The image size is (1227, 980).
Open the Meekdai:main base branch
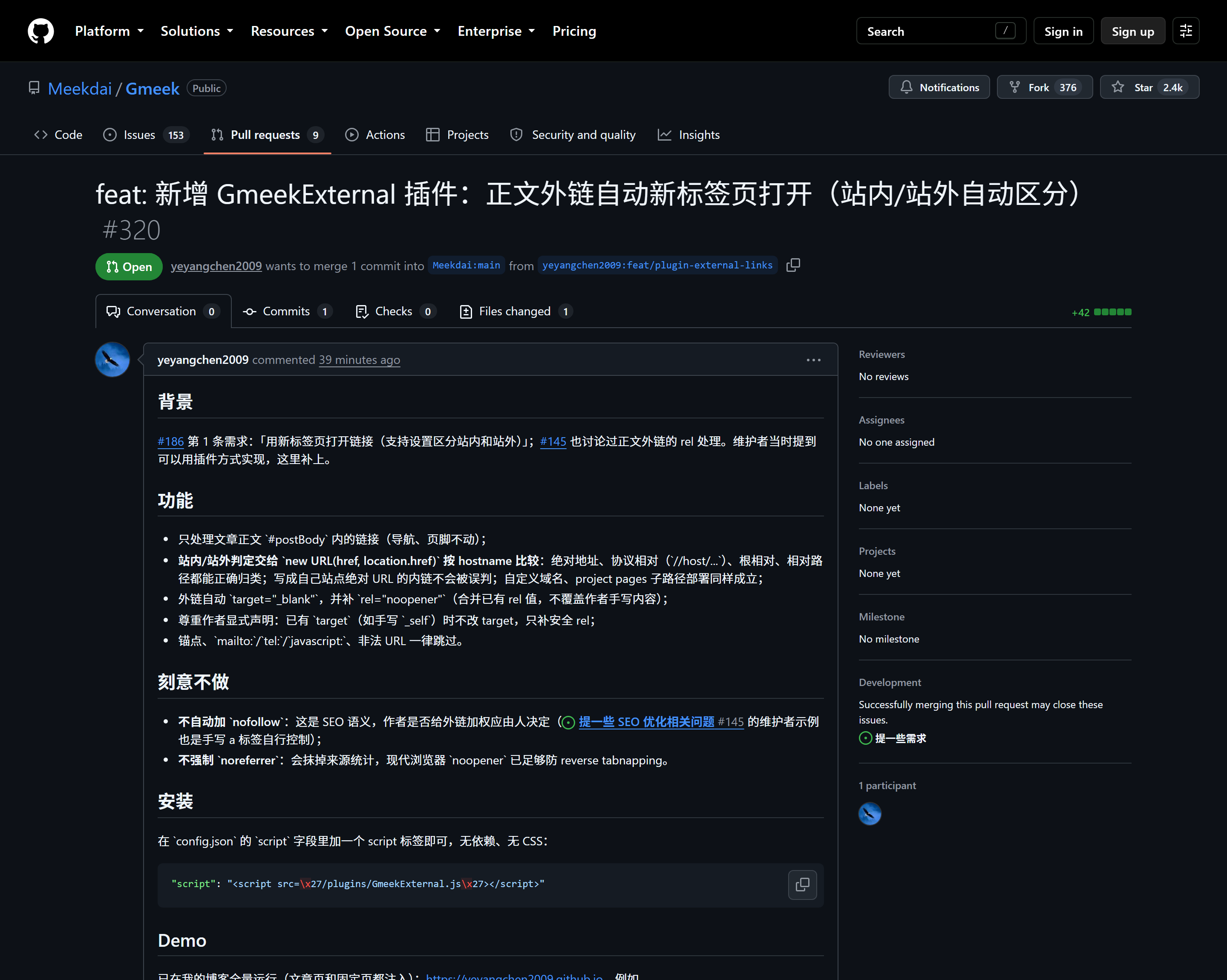point(466,265)
